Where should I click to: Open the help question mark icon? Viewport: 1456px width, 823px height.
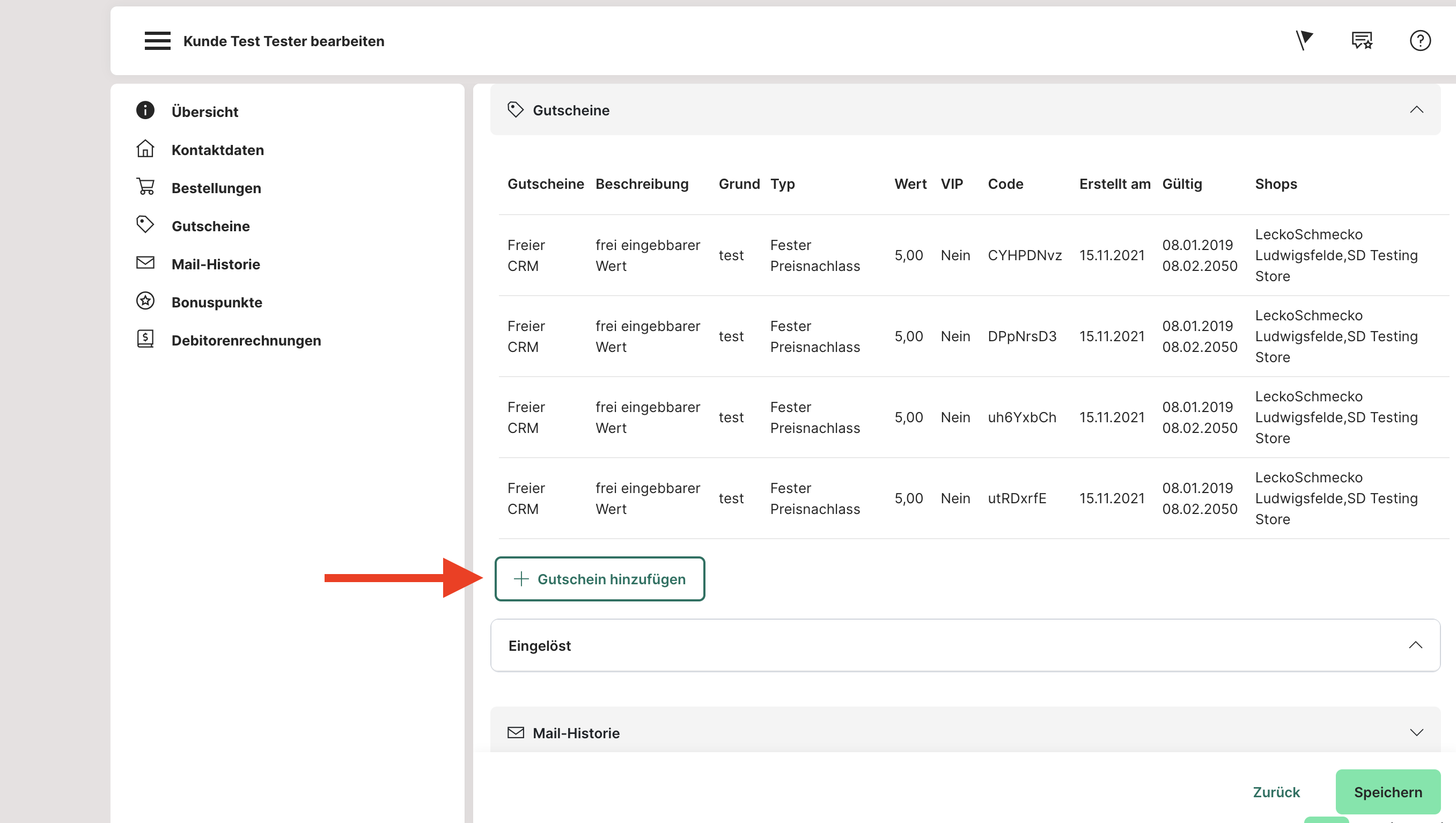pyautogui.click(x=1420, y=41)
